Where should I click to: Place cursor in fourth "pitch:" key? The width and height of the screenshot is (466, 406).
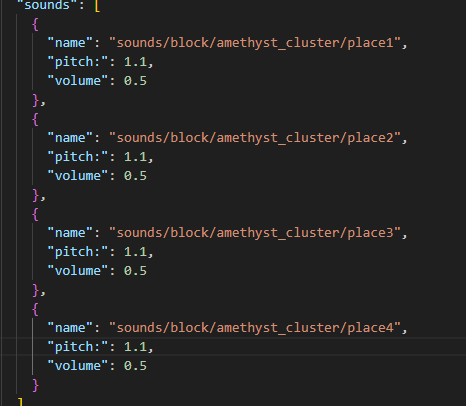78,347
